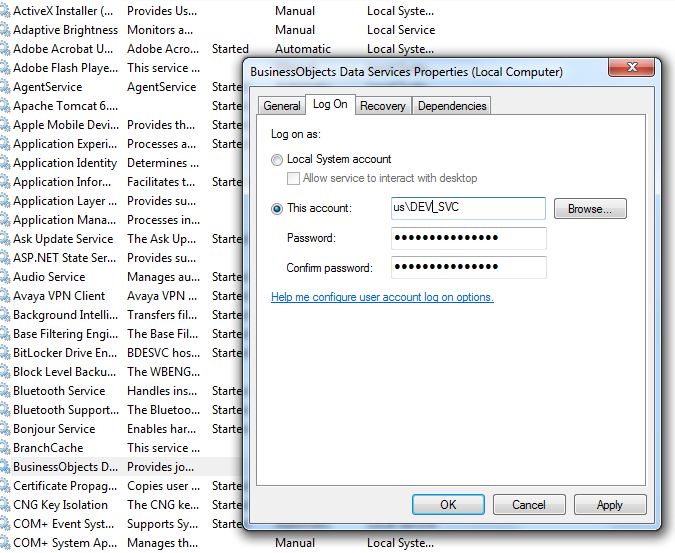Open Help me configure user account link

[x=382, y=297]
